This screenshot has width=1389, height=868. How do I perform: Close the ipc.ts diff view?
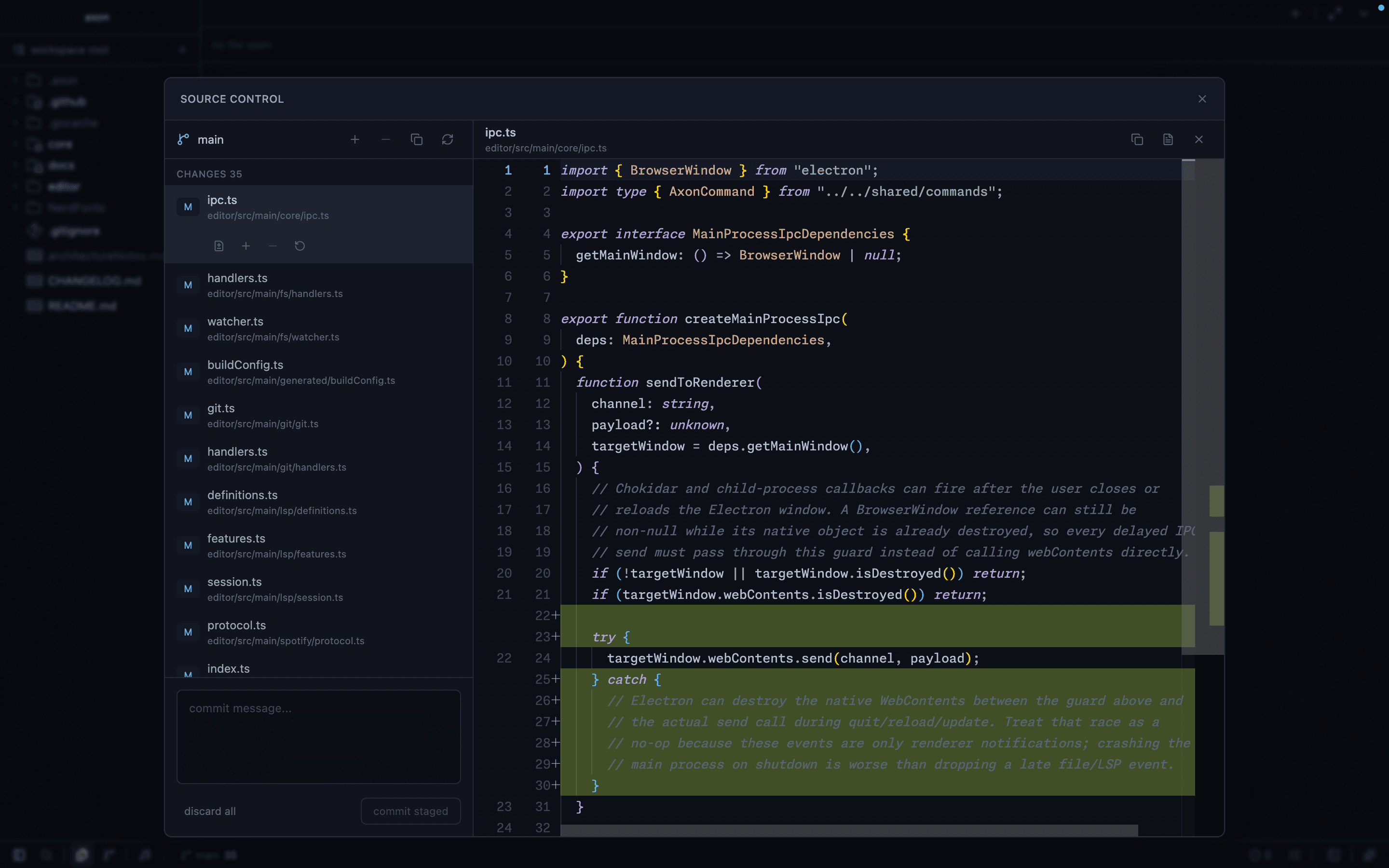[x=1199, y=139]
